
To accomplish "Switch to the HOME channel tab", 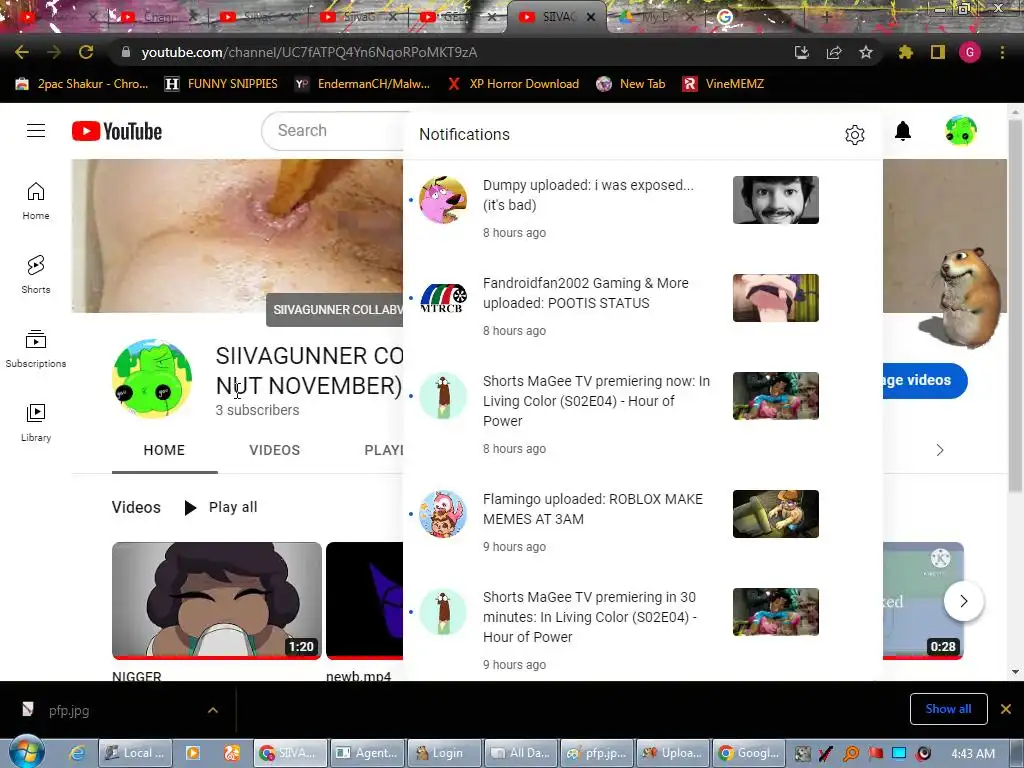I will pos(164,450).
